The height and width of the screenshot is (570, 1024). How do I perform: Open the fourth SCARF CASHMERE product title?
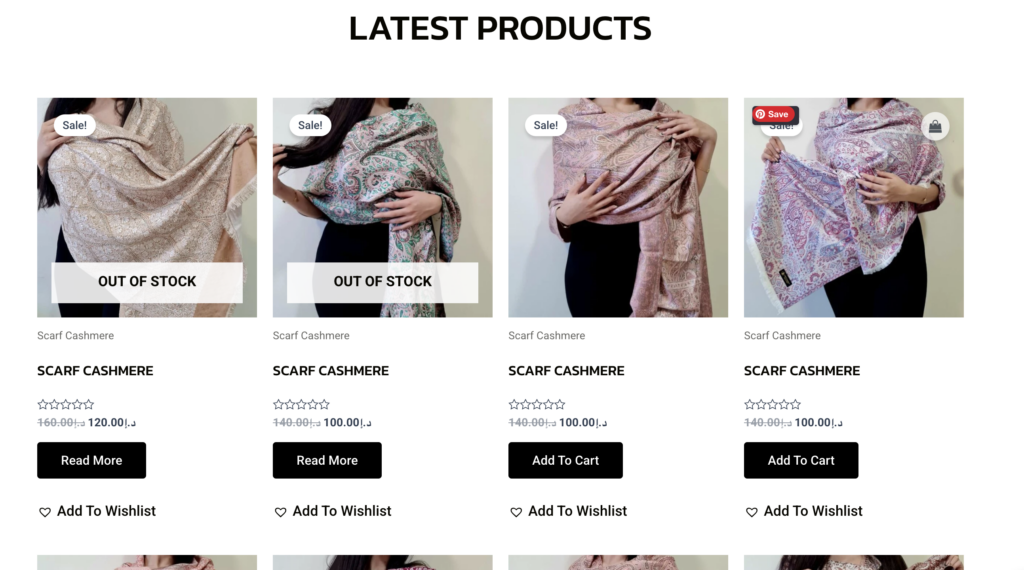[x=802, y=371]
